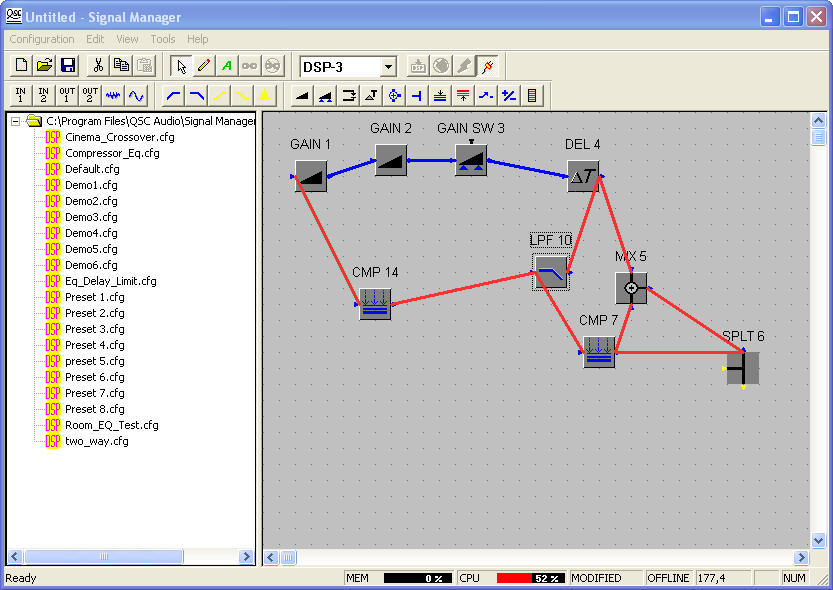Select two_way.cfg in the file tree
The width and height of the screenshot is (833, 590).
point(97,441)
